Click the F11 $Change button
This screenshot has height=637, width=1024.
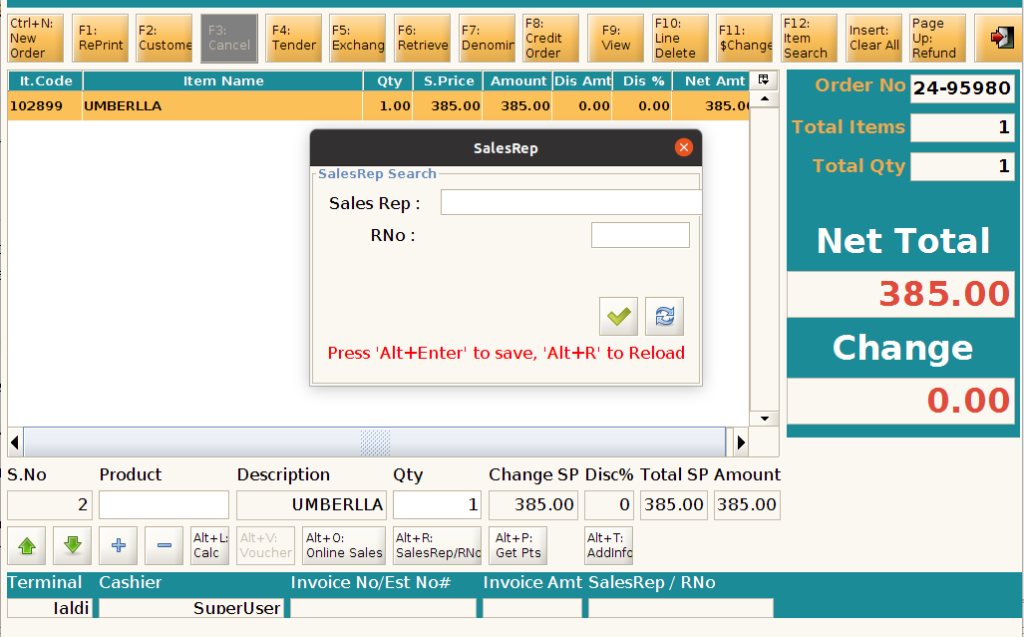point(744,38)
